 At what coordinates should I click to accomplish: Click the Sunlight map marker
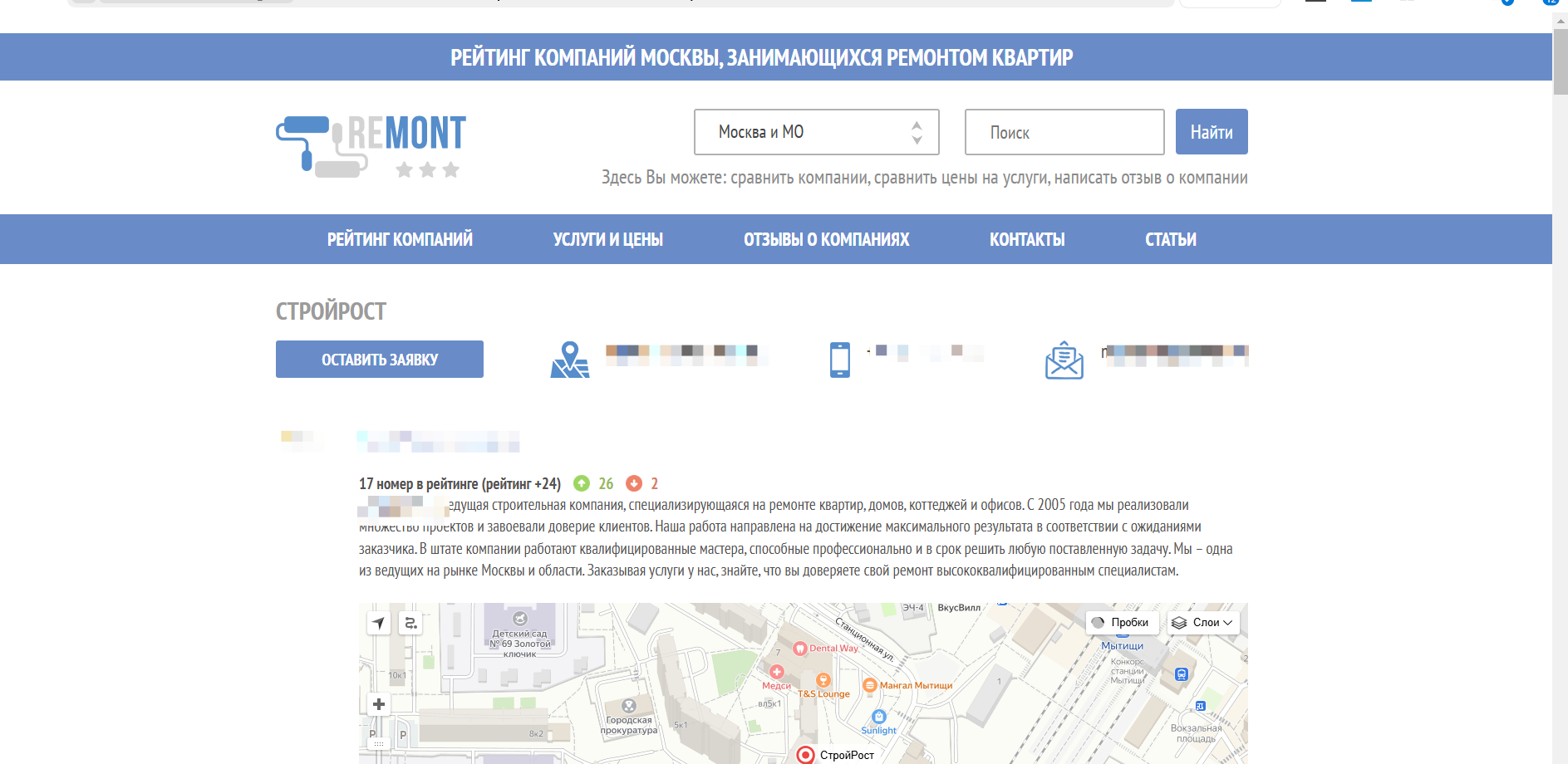[x=879, y=717]
